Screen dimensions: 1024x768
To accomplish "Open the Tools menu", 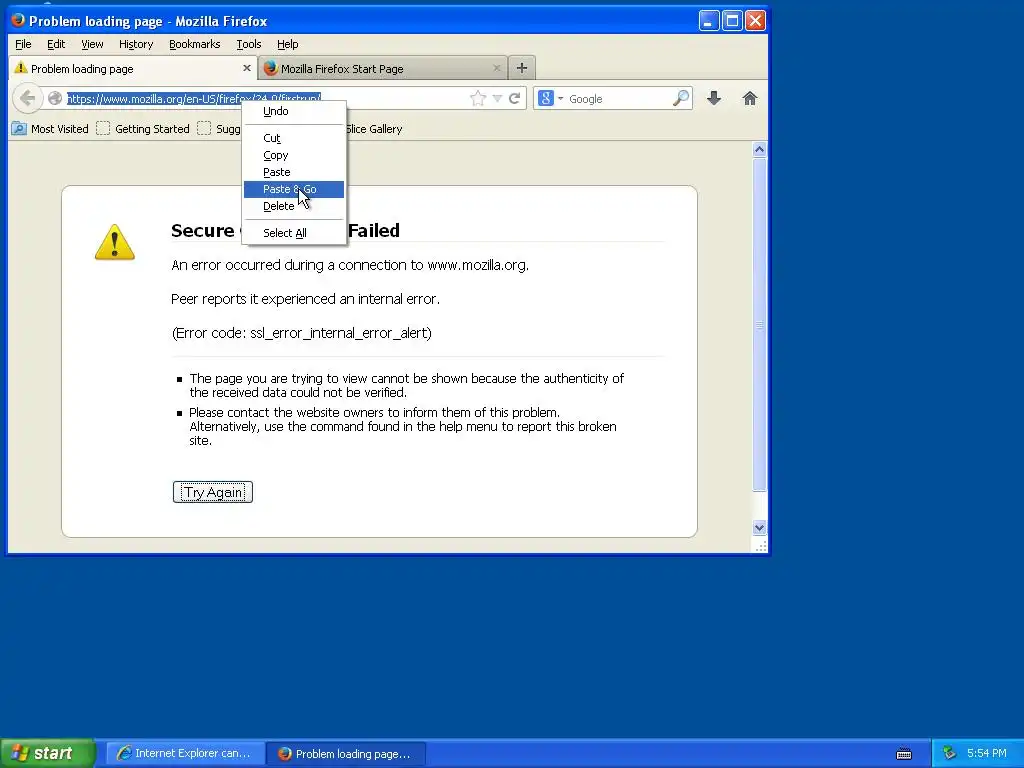I will click(249, 44).
